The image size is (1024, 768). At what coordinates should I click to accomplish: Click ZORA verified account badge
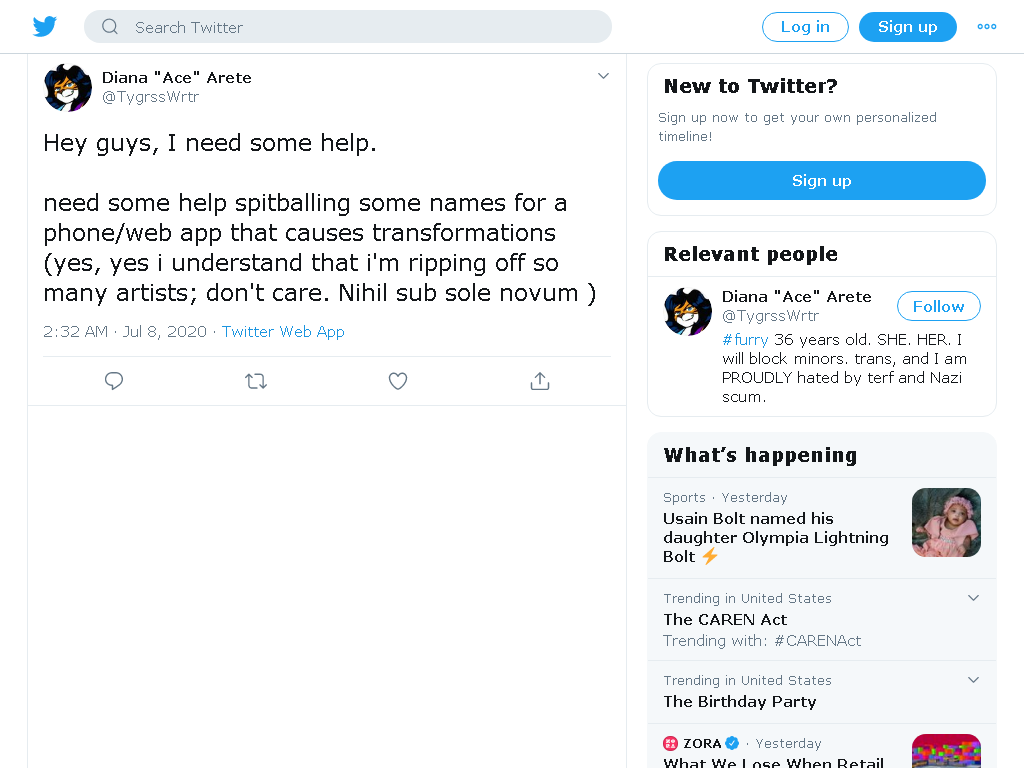(x=732, y=743)
